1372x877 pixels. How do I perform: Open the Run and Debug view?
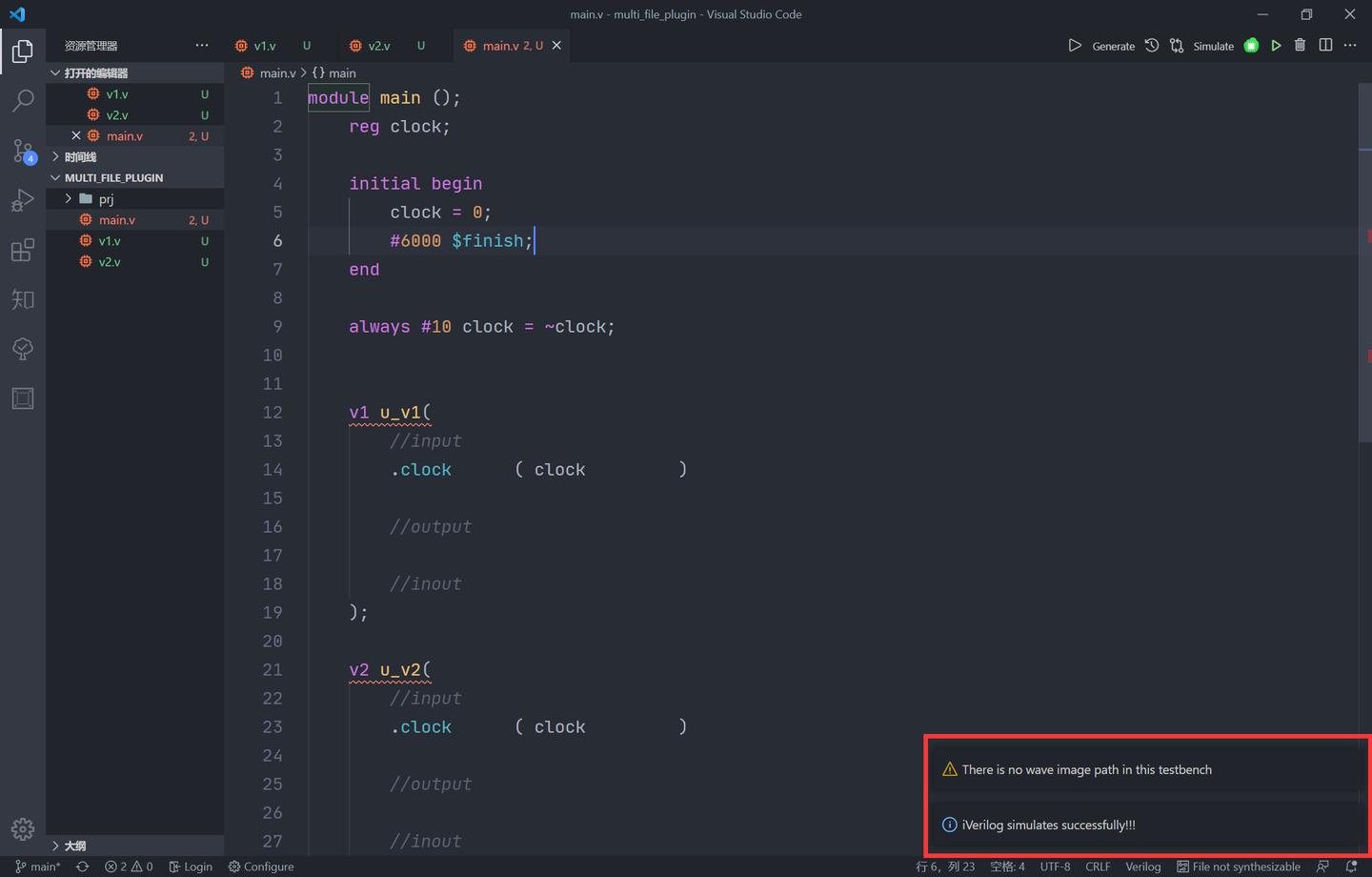[23, 200]
